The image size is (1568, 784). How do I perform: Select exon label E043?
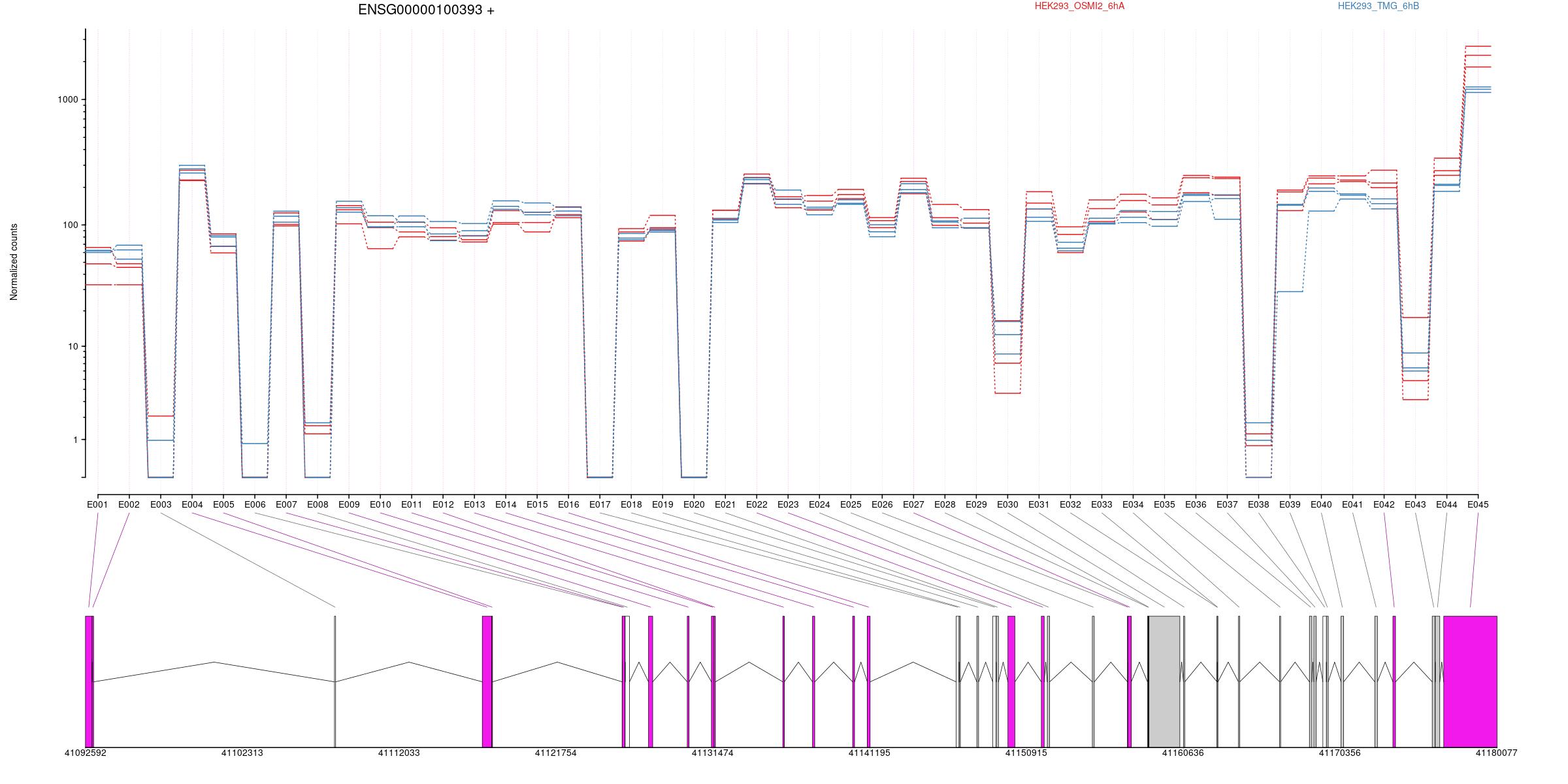point(1415,504)
